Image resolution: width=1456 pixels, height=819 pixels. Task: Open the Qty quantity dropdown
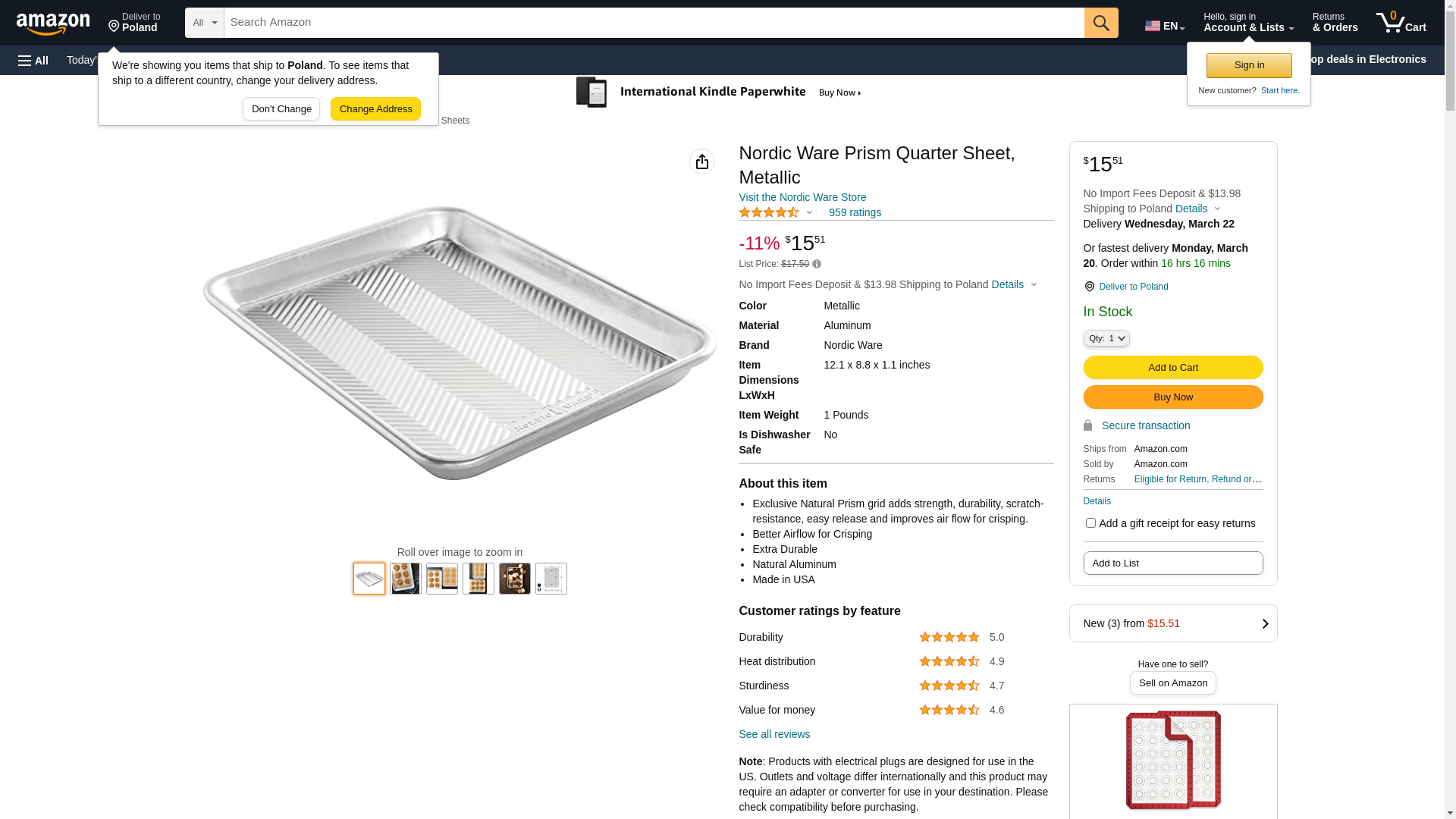point(1106,338)
